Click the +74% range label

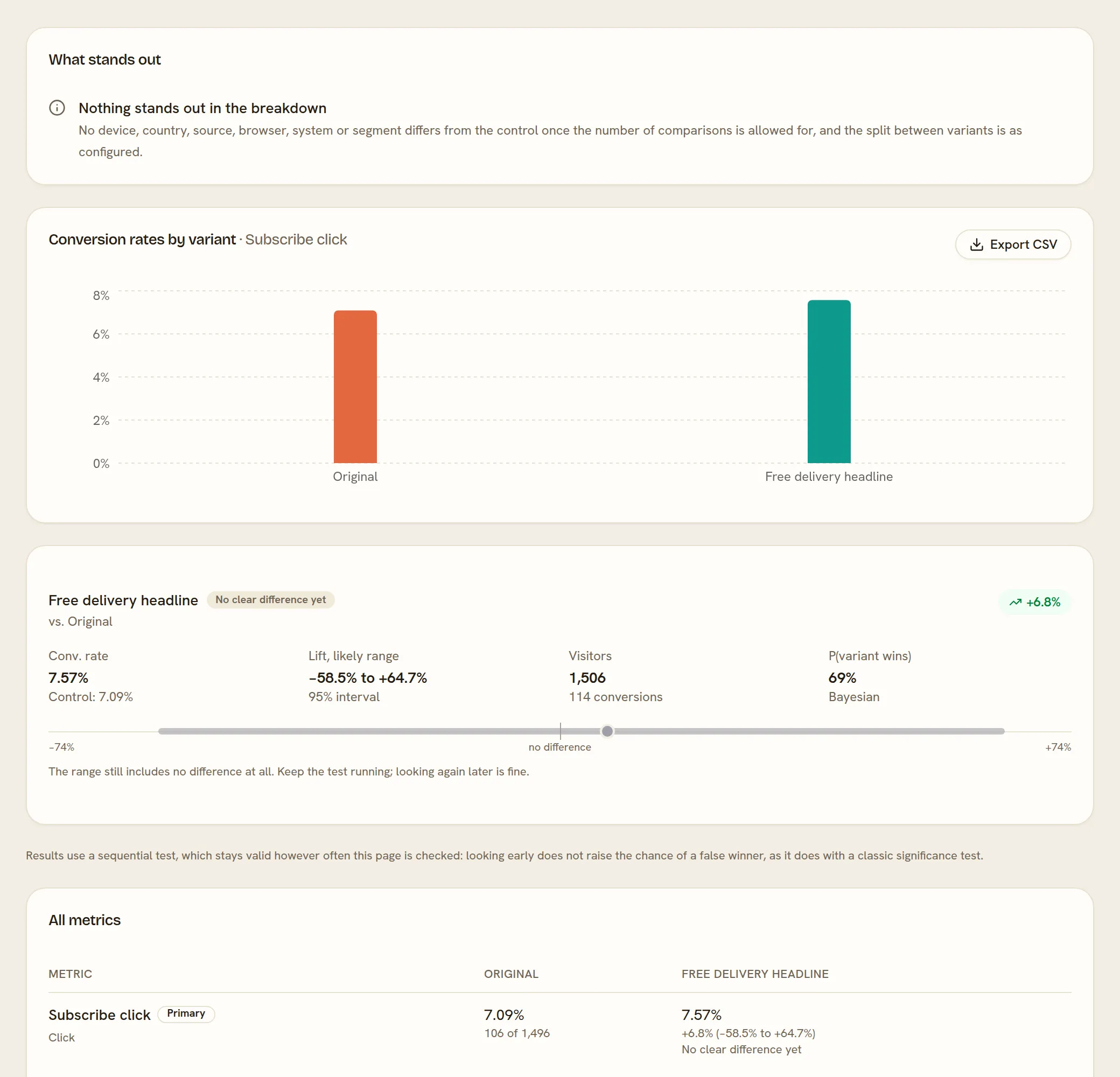pos(1058,747)
